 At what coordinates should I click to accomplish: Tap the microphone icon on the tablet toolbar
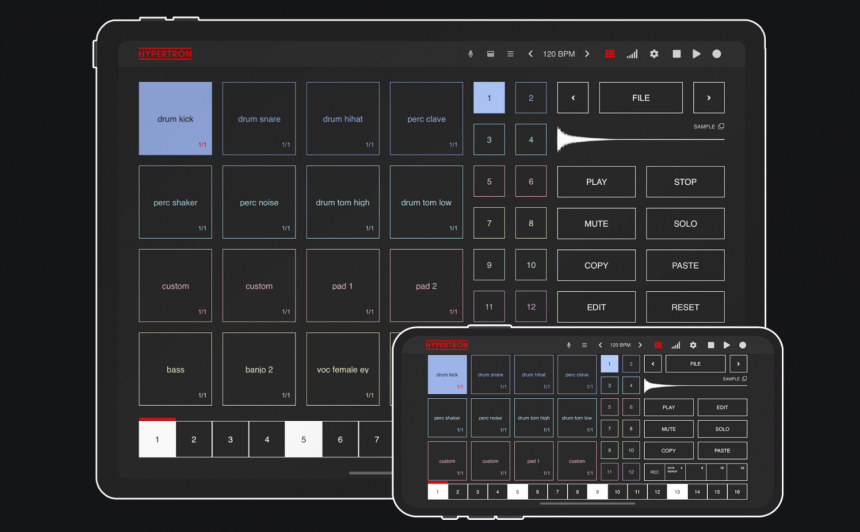tap(470, 54)
